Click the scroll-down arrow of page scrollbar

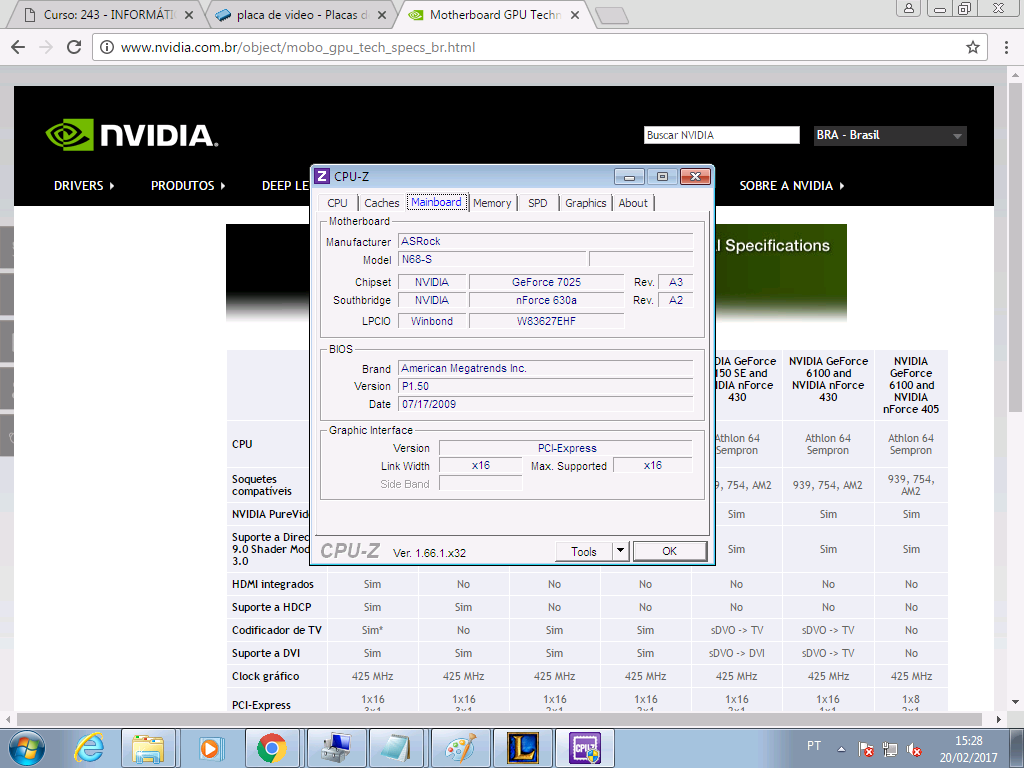(x=1015, y=703)
